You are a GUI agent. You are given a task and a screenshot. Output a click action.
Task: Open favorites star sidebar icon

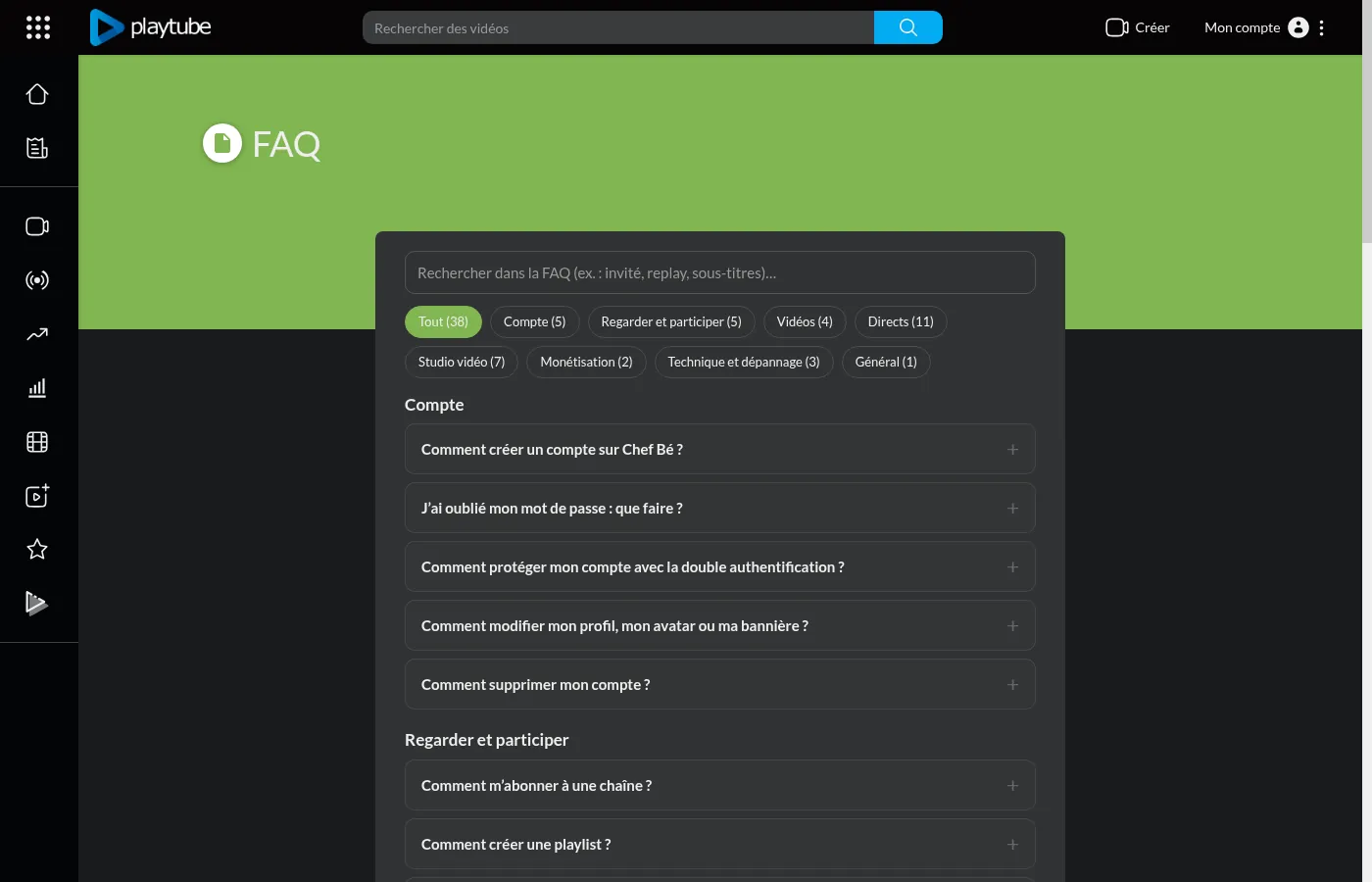[x=37, y=549]
